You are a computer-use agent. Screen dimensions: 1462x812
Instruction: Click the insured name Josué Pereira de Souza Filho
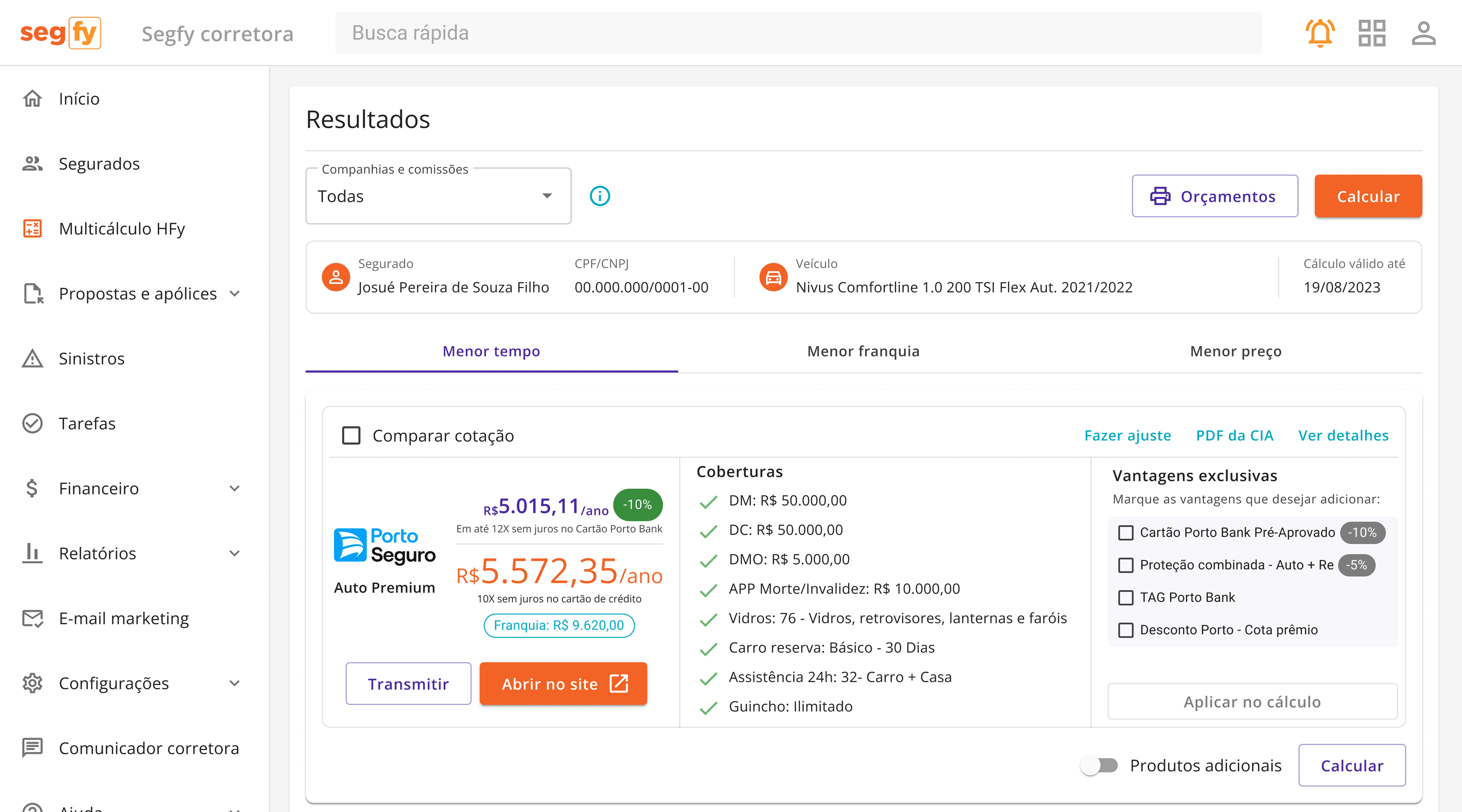point(453,287)
